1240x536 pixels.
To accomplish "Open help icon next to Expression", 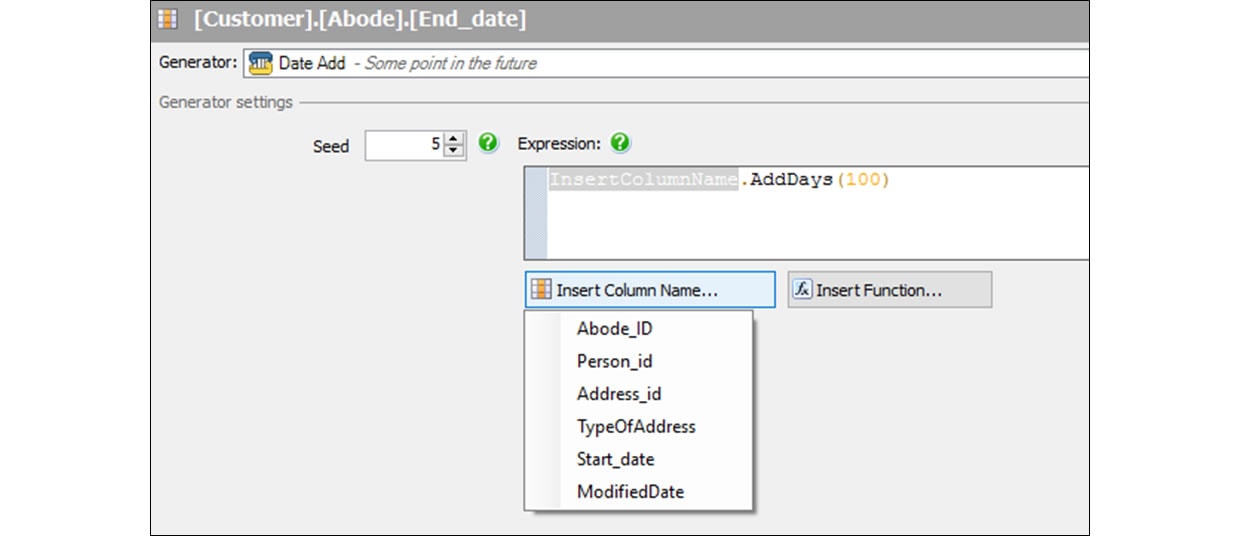I will 620,143.
